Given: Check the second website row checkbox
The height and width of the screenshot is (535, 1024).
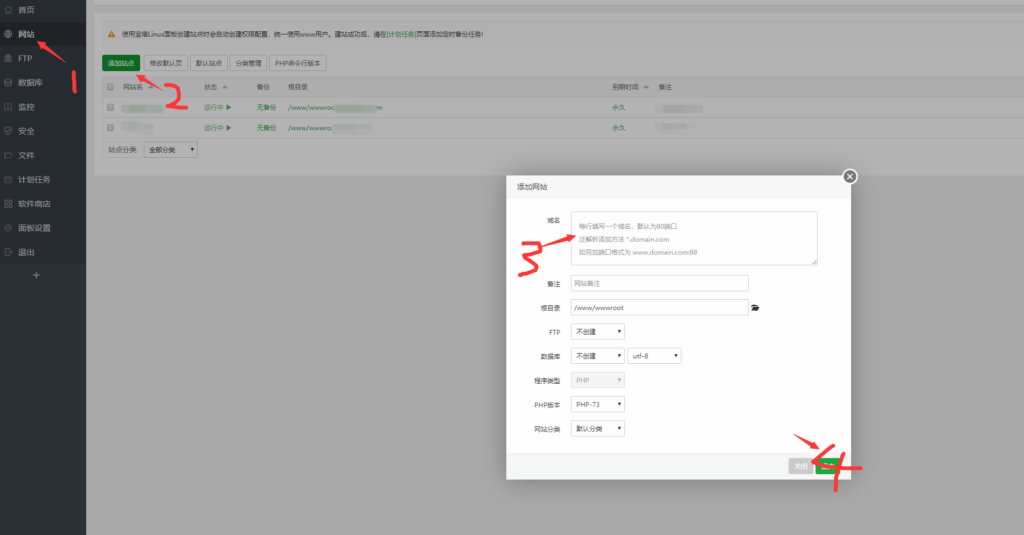Looking at the screenshot, I should pyautogui.click(x=110, y=128).
